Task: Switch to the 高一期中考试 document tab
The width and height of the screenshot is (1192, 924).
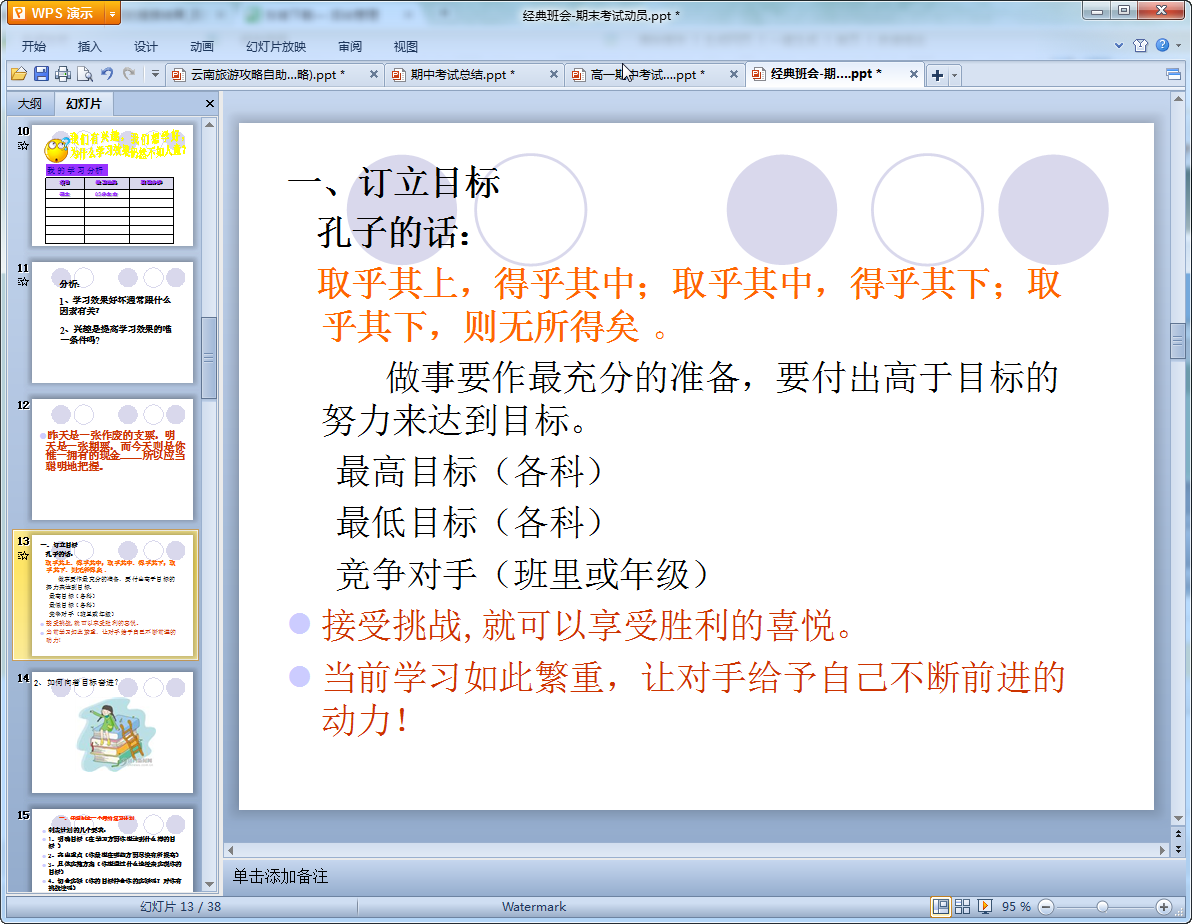Action: [x=646, y=75]
